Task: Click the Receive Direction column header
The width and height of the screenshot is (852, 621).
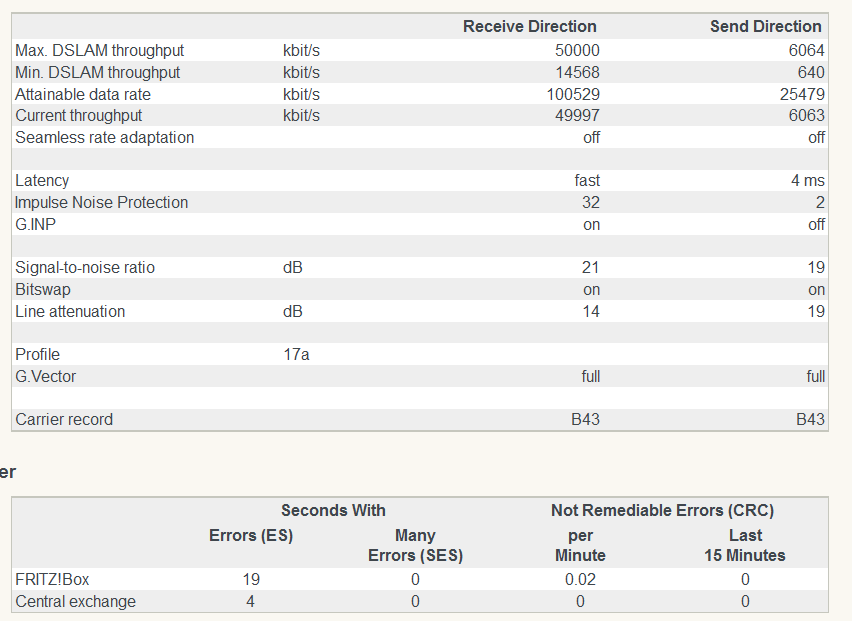Action: click(x=529, y=27)
